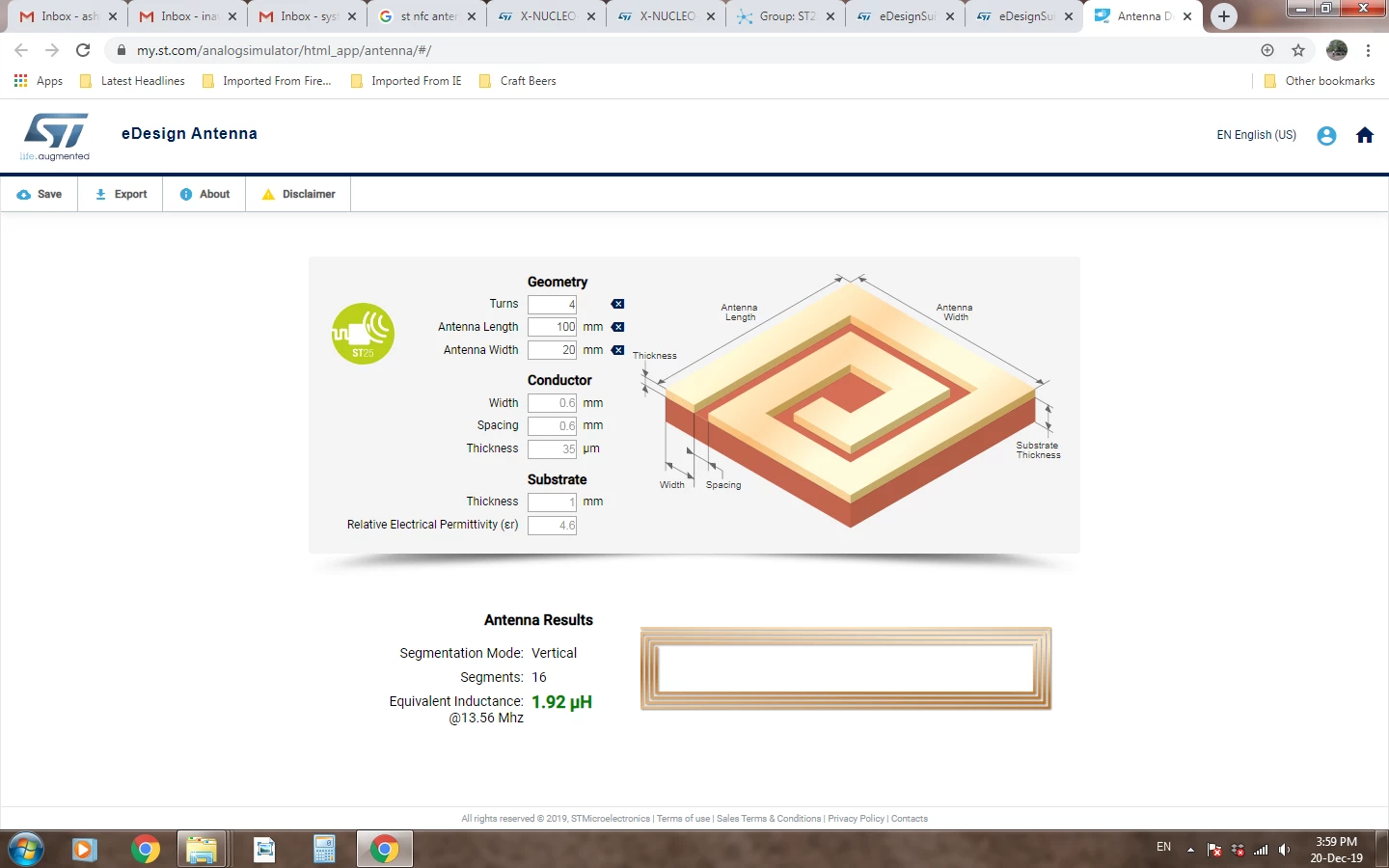Open the About menu item
Image resolution: width=1389 pixels, height=868 pixels.
point(204,194)
